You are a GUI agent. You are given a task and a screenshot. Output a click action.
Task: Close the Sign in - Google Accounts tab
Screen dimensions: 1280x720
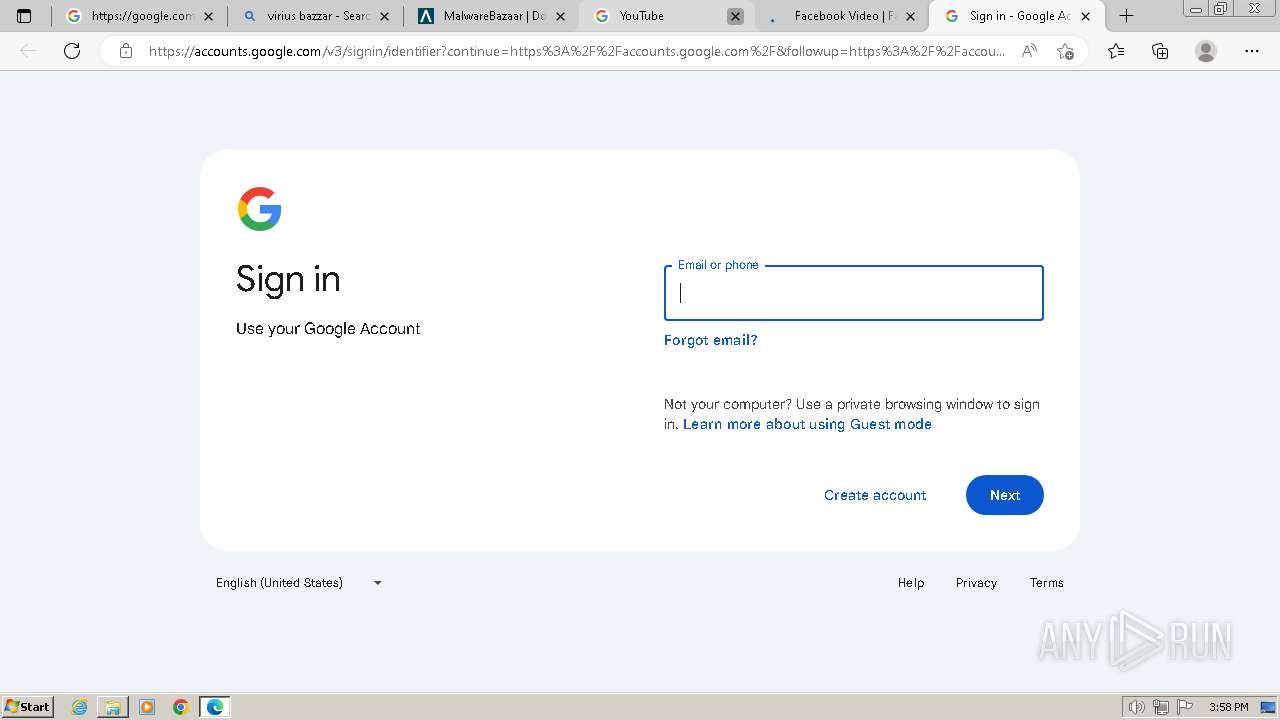(1086, 16)
